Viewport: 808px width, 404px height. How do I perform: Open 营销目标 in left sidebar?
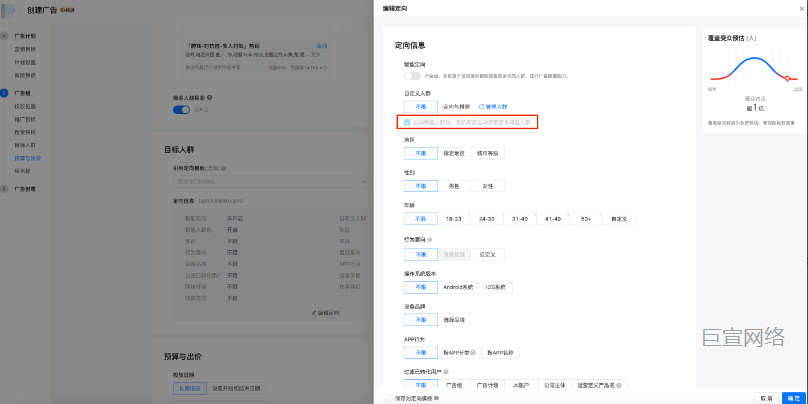(25, 49)
